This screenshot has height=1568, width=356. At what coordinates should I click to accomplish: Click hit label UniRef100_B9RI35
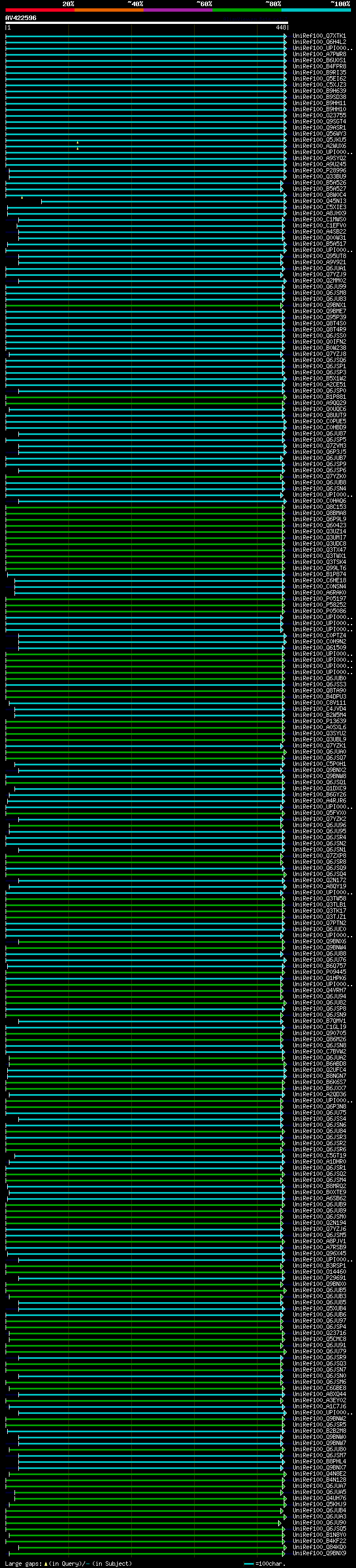(319, 72)
